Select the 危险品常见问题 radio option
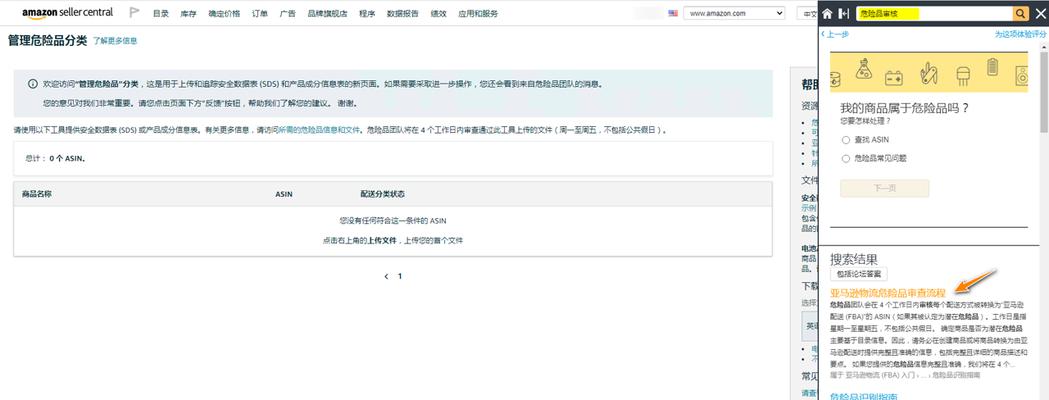The image size is (1049, 400). (846, 159)
